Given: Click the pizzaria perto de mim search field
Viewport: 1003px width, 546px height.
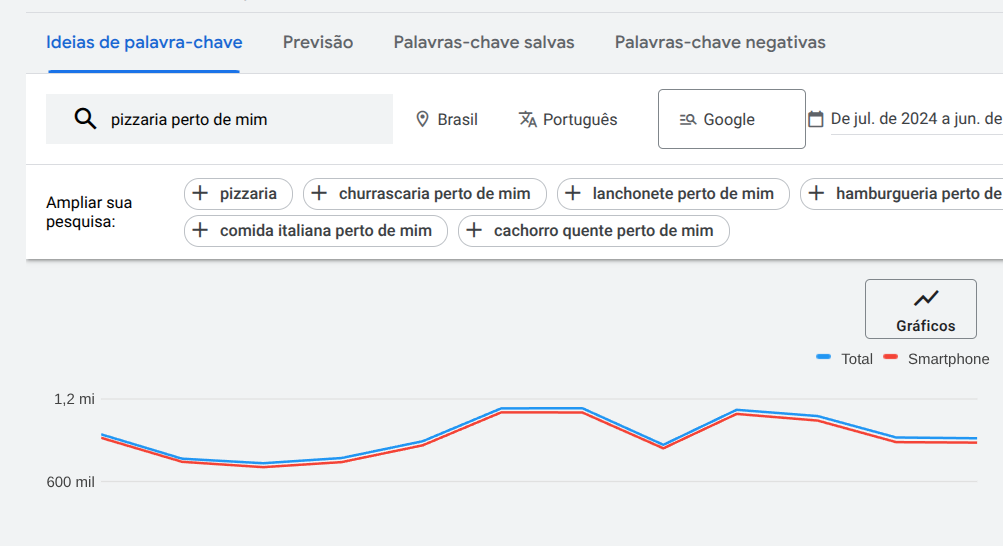Looking at the screenshot, I should [x=219, y=119].
